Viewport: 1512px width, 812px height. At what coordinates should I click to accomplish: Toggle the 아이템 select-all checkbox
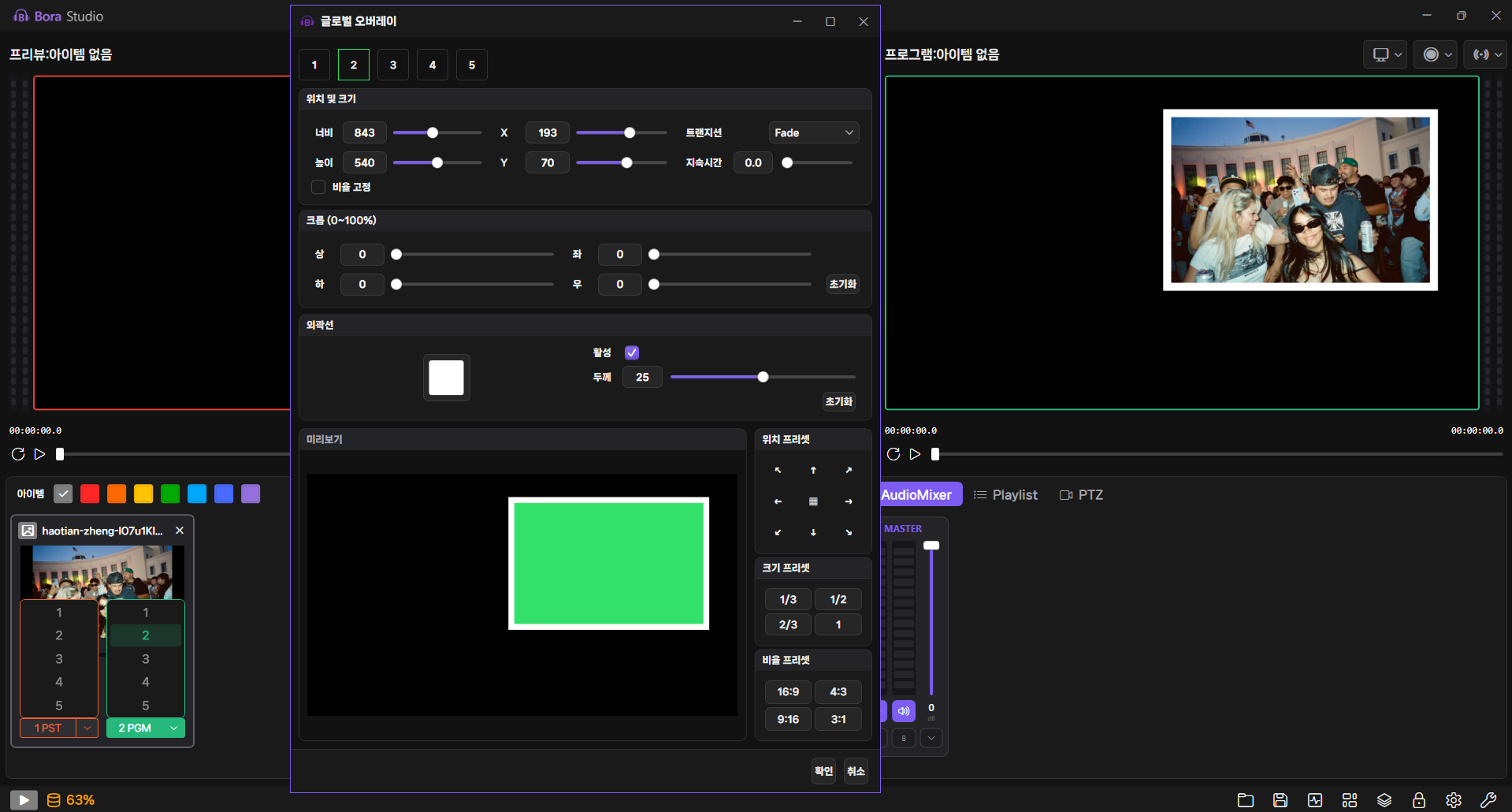(63, 494)
